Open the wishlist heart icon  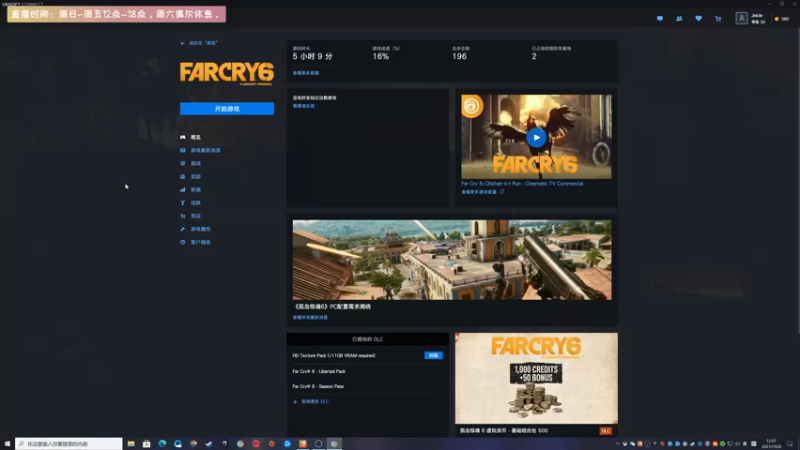point(698,18)
